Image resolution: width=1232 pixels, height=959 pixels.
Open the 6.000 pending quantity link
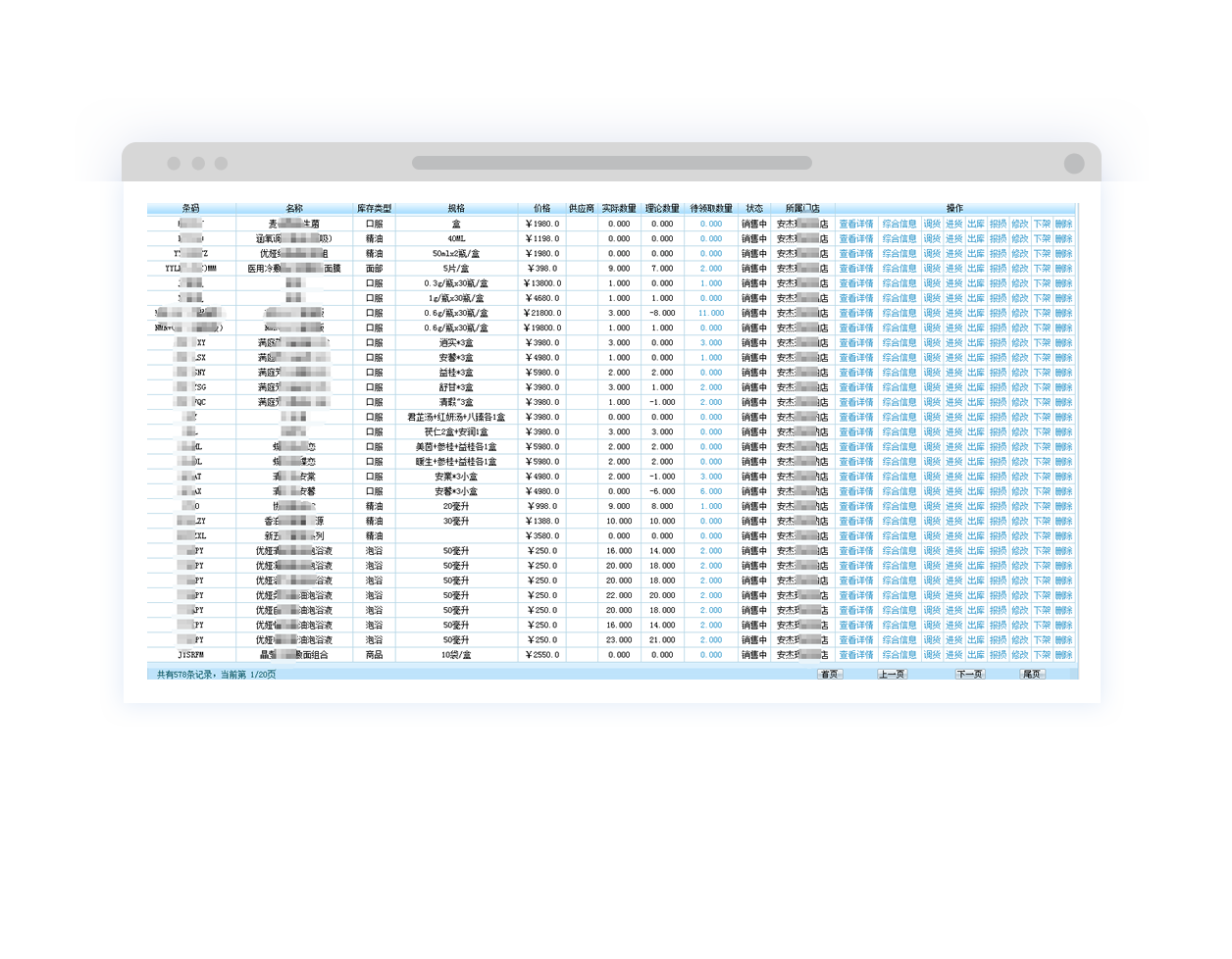(x=711, y=492)
